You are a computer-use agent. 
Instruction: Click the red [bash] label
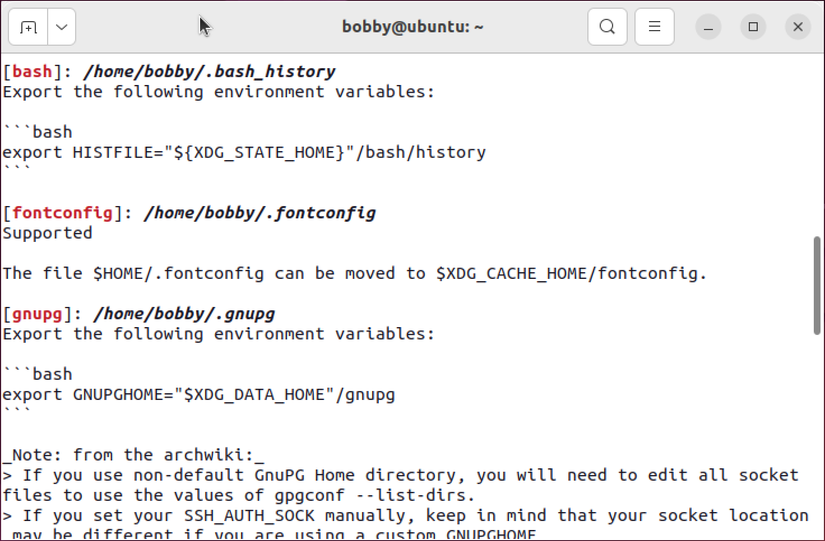[x=30, y=71]
